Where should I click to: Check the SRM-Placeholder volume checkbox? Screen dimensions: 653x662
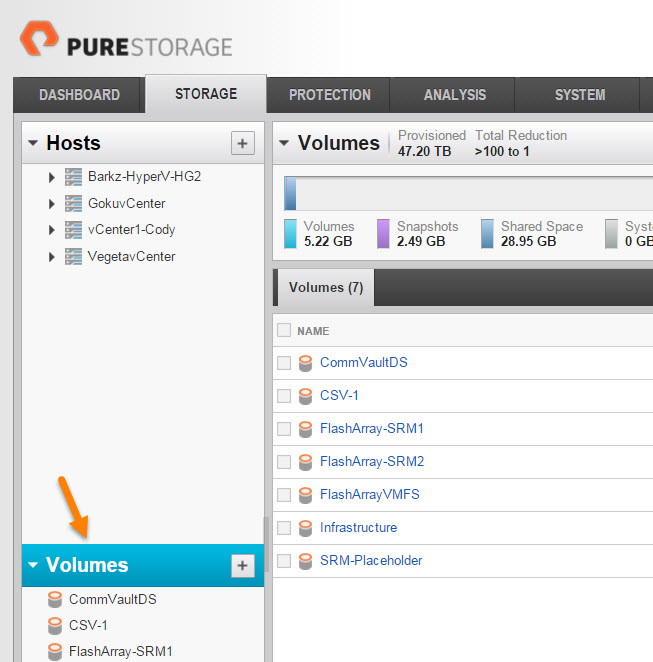pos(284,560)
